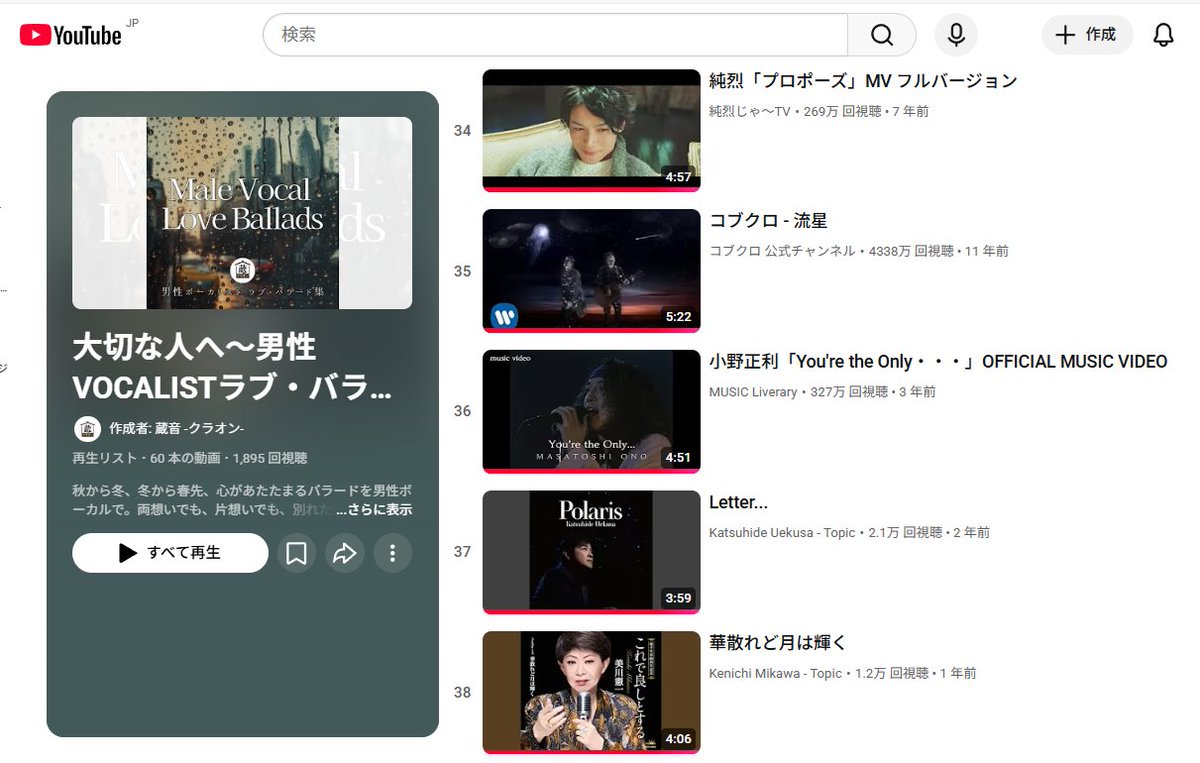Click the 4:57 duration badge
Image resolution: width=1200 pixels, height=763 pixels.
click(678, 177)
